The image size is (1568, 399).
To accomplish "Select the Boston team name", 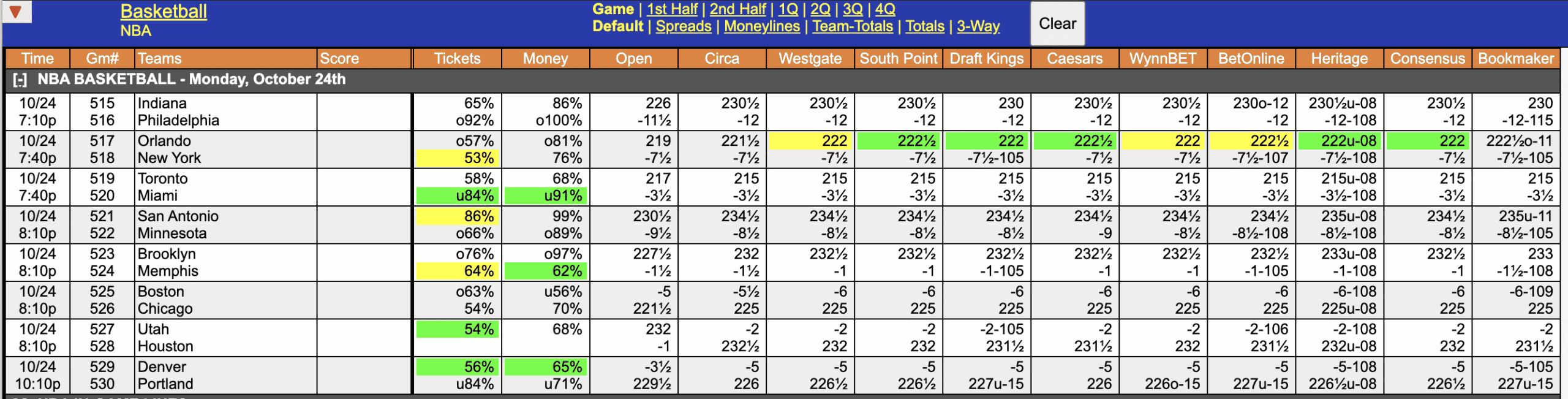I will tap(160, 292).
